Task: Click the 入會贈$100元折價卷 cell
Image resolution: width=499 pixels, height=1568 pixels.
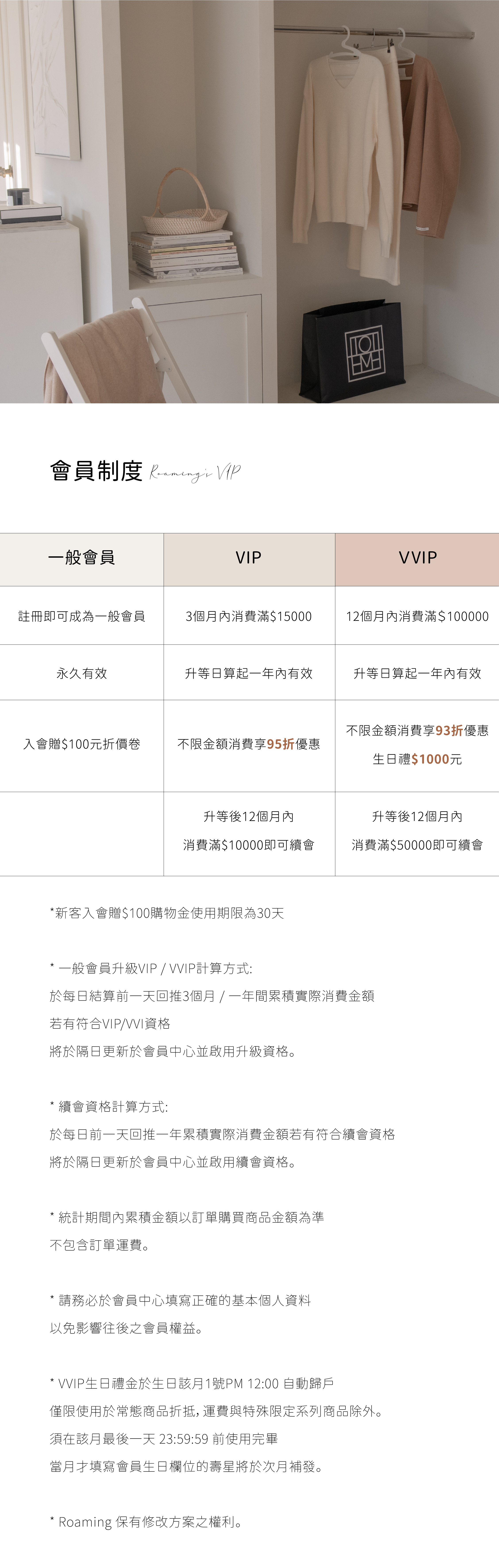Action: (x=81, y=744)
